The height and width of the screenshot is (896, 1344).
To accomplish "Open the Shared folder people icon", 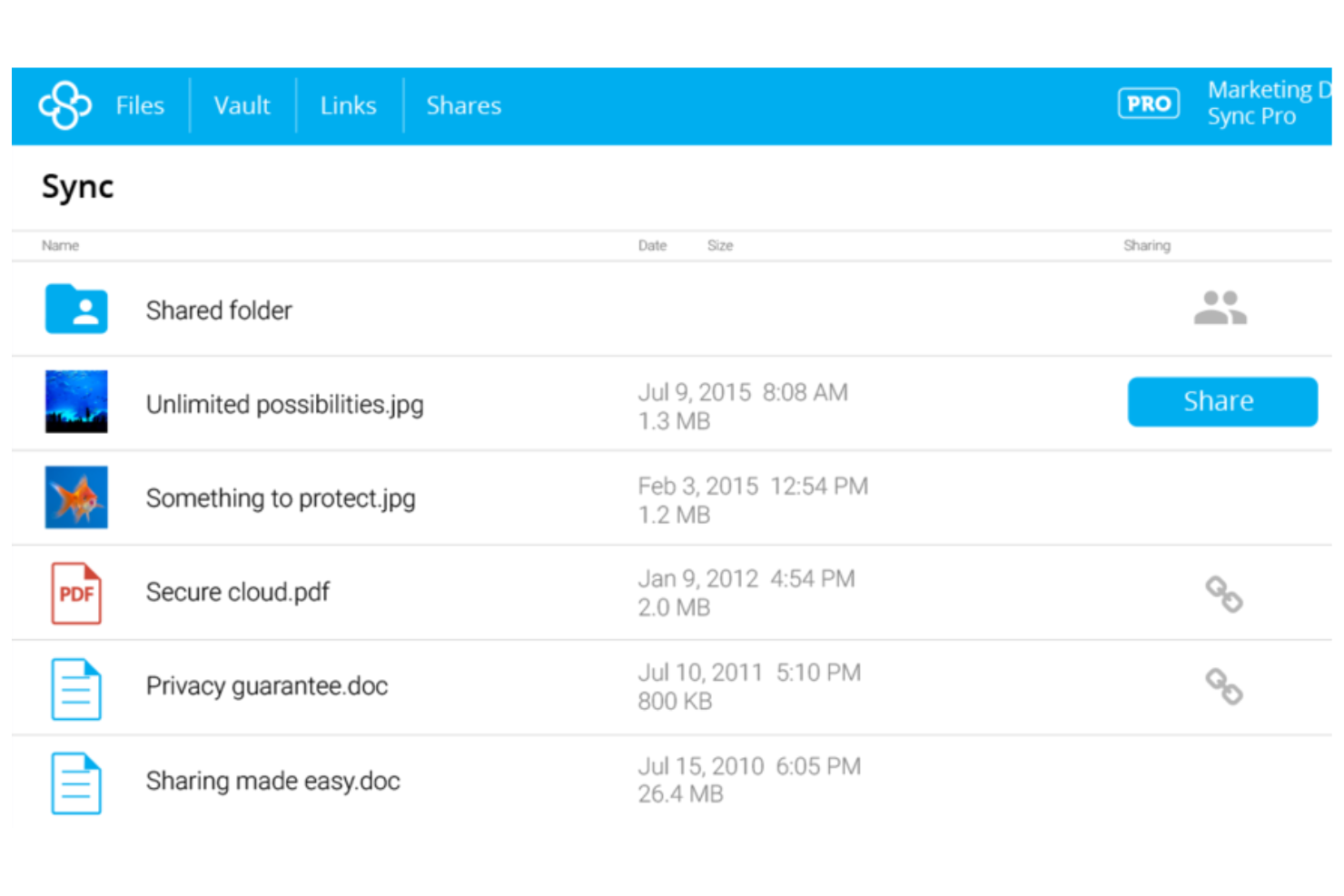I will tap(1221, 308).
